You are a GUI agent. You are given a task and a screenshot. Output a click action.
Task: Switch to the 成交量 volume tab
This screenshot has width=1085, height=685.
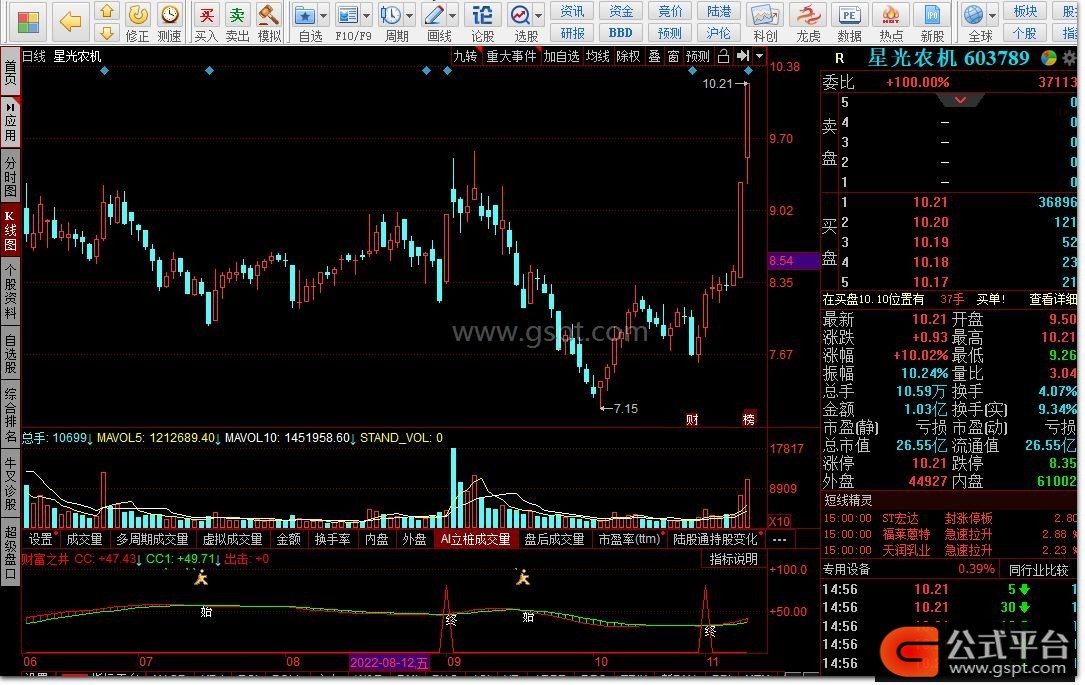point(84,540)
